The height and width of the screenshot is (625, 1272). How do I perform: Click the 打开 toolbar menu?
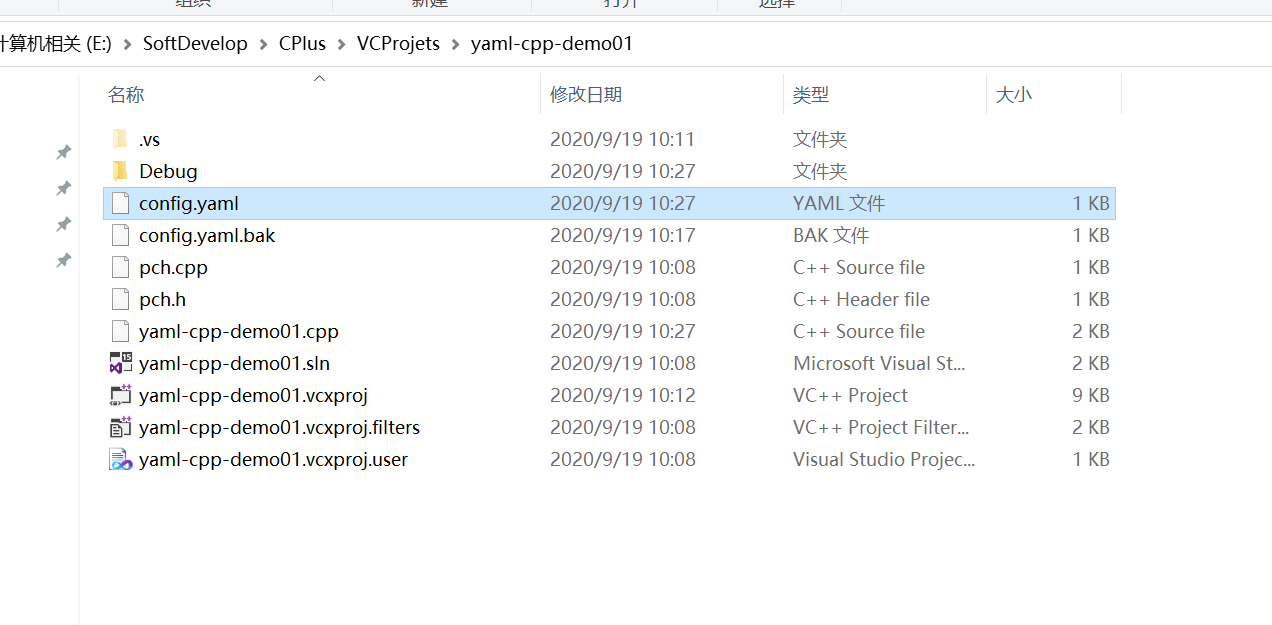(x=619, y=4)
